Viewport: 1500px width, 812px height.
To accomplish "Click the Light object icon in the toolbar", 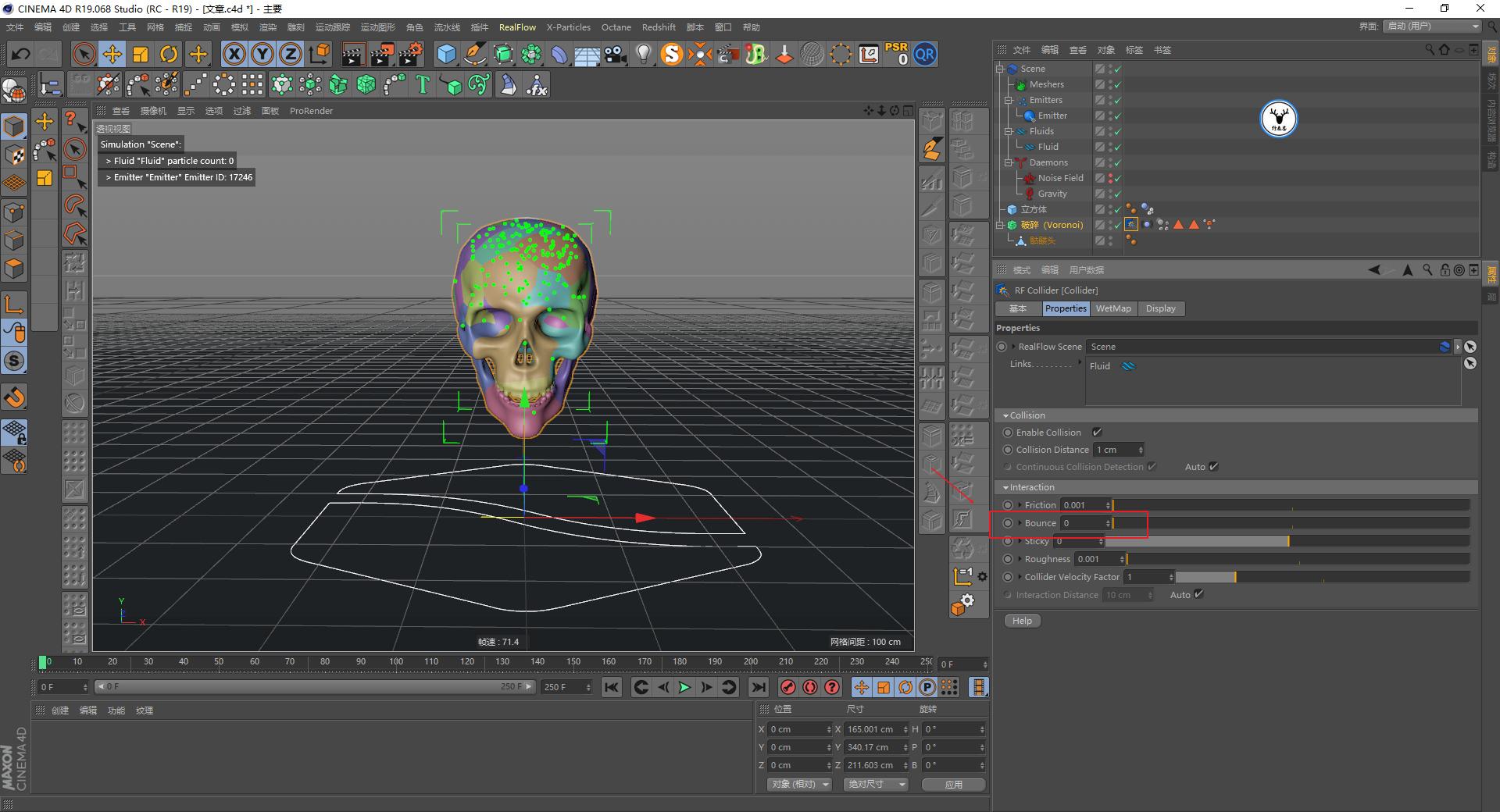I will 643,54.
